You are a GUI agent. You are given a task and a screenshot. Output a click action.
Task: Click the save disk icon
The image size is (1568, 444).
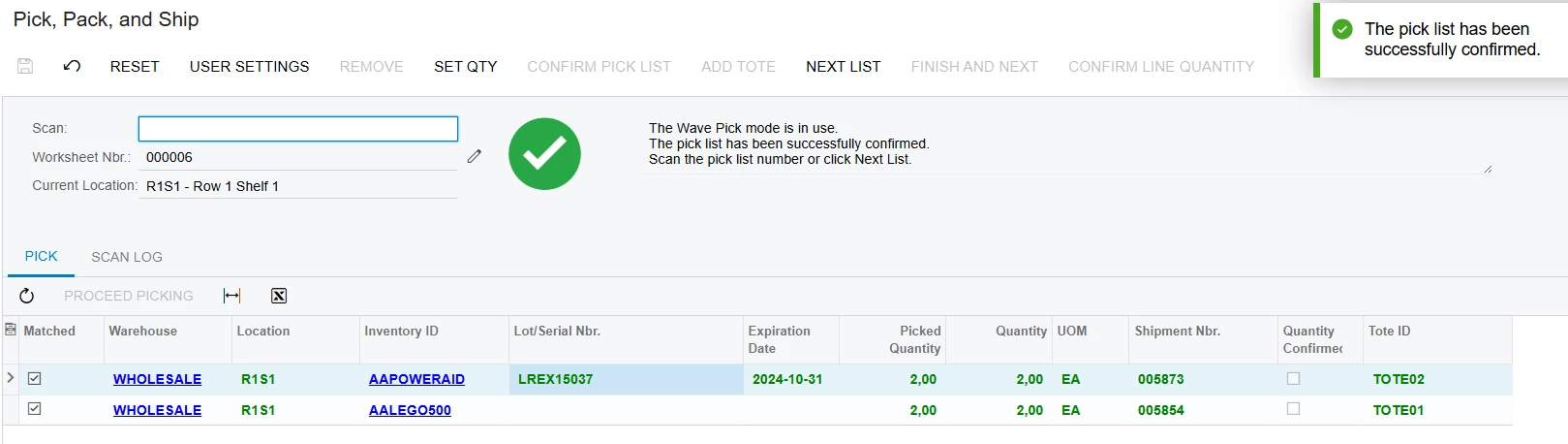[25, 66]
